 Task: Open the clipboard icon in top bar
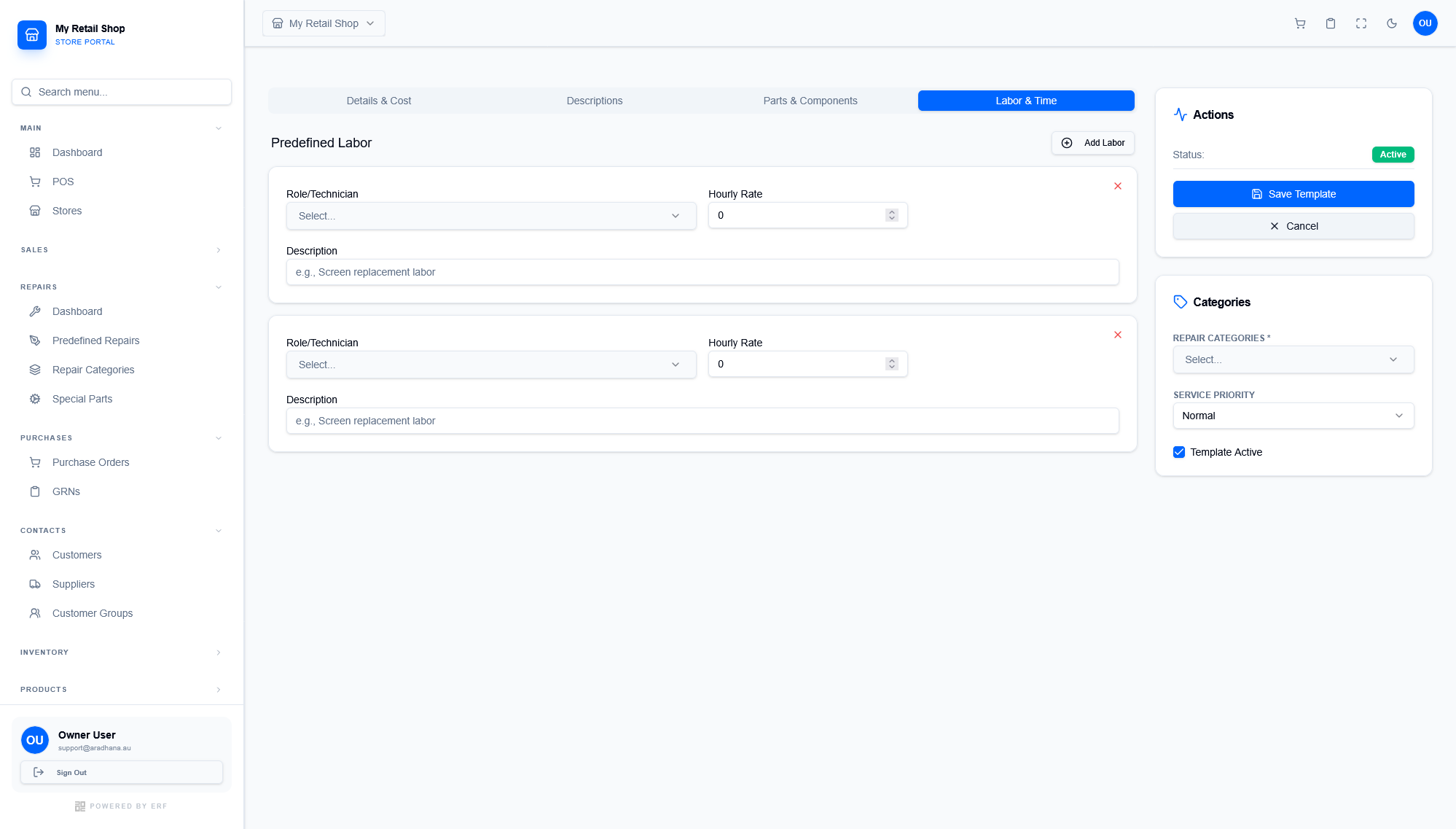click(1331, 23)
